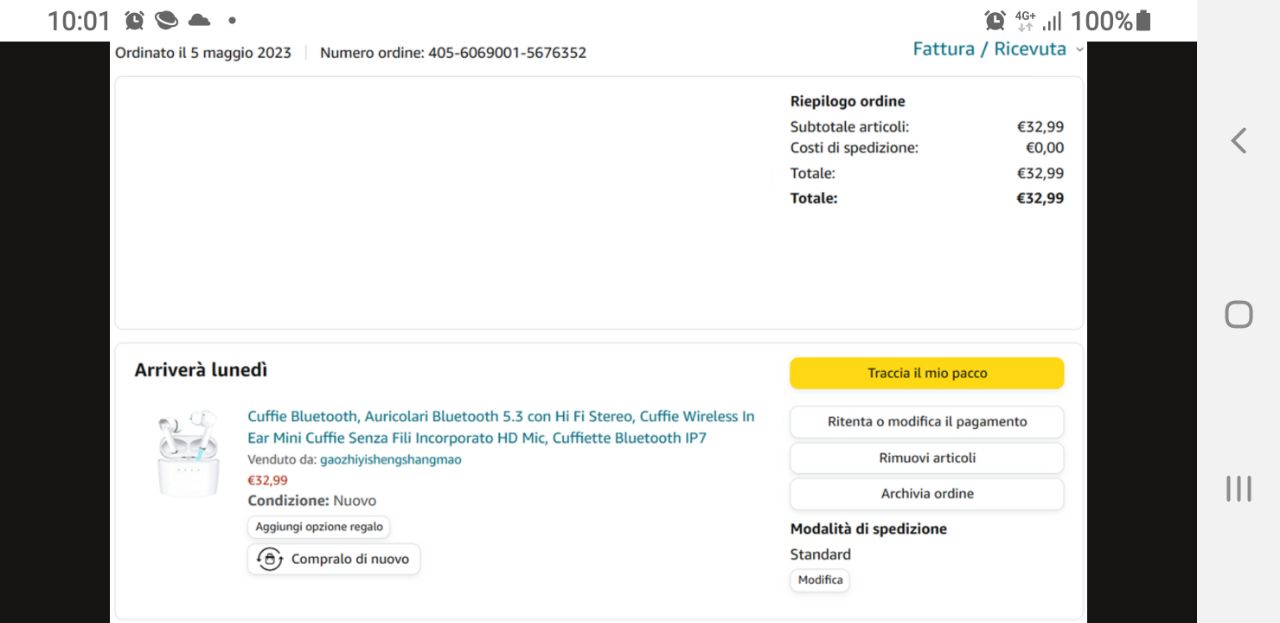Click the Traccia il mio pacco button
1280x623 pixels.
point(926,373)
